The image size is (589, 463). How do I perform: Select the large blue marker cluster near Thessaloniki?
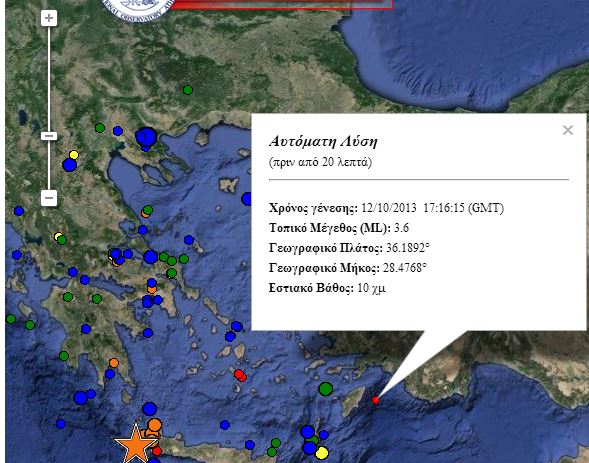pyautogui.click(x=146, y=137)
